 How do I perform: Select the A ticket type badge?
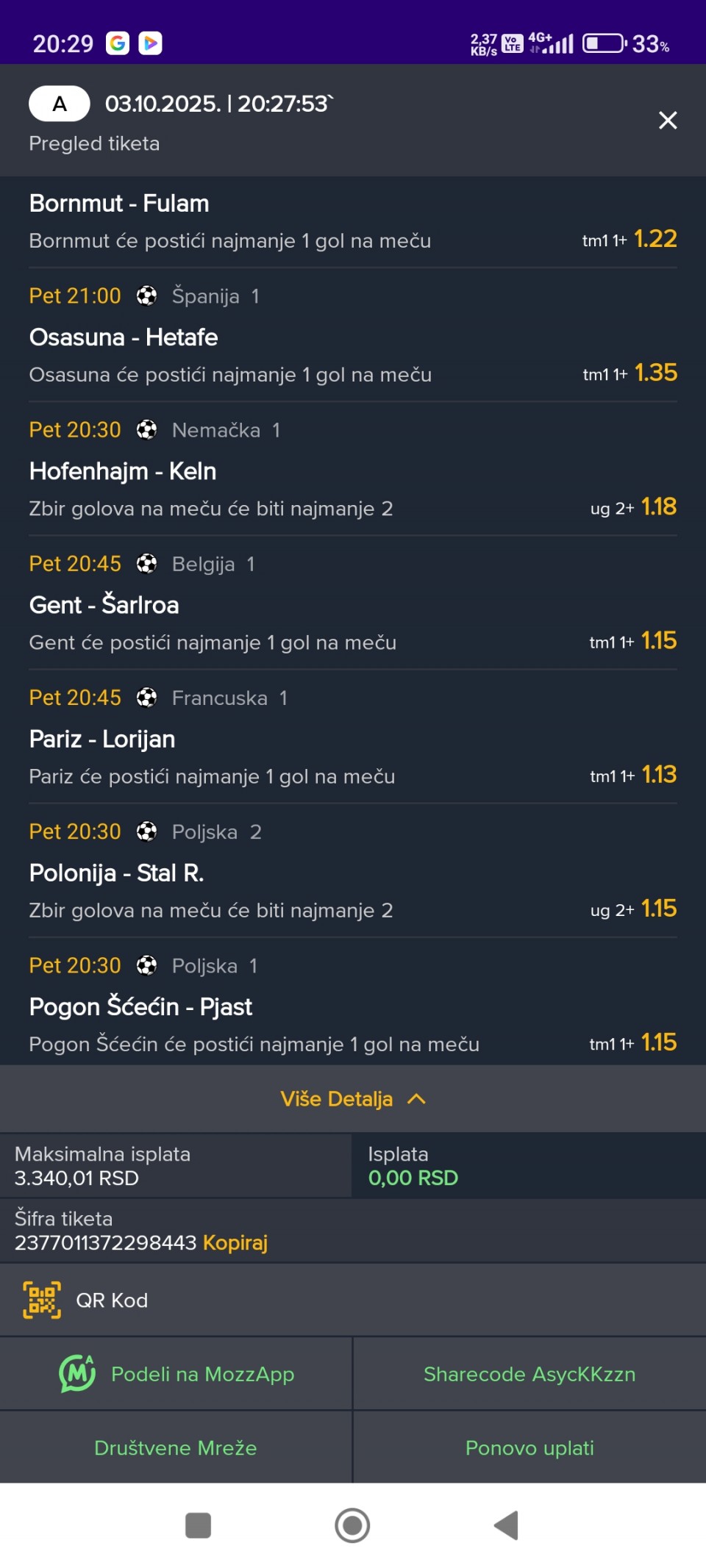click(x=60, y=104)
